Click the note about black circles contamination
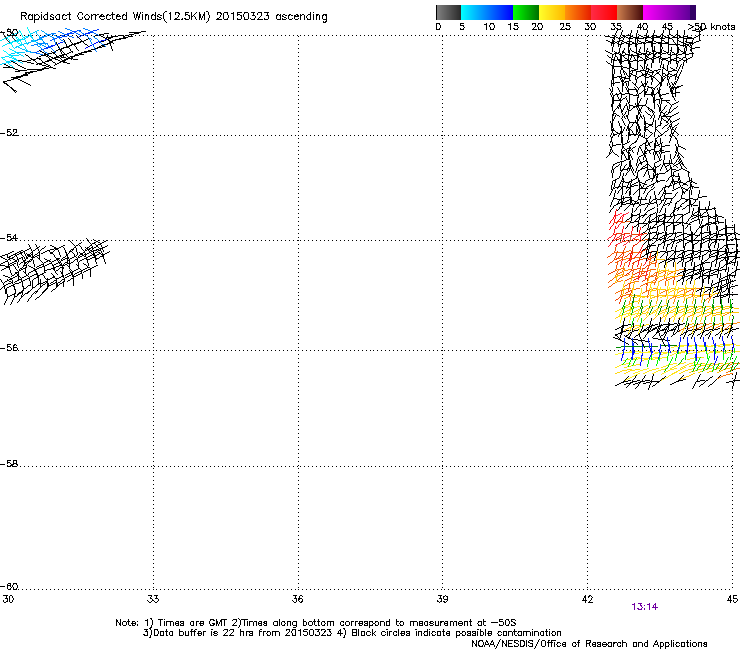This screenshot has height=650, width=740. tap(456, 633)
